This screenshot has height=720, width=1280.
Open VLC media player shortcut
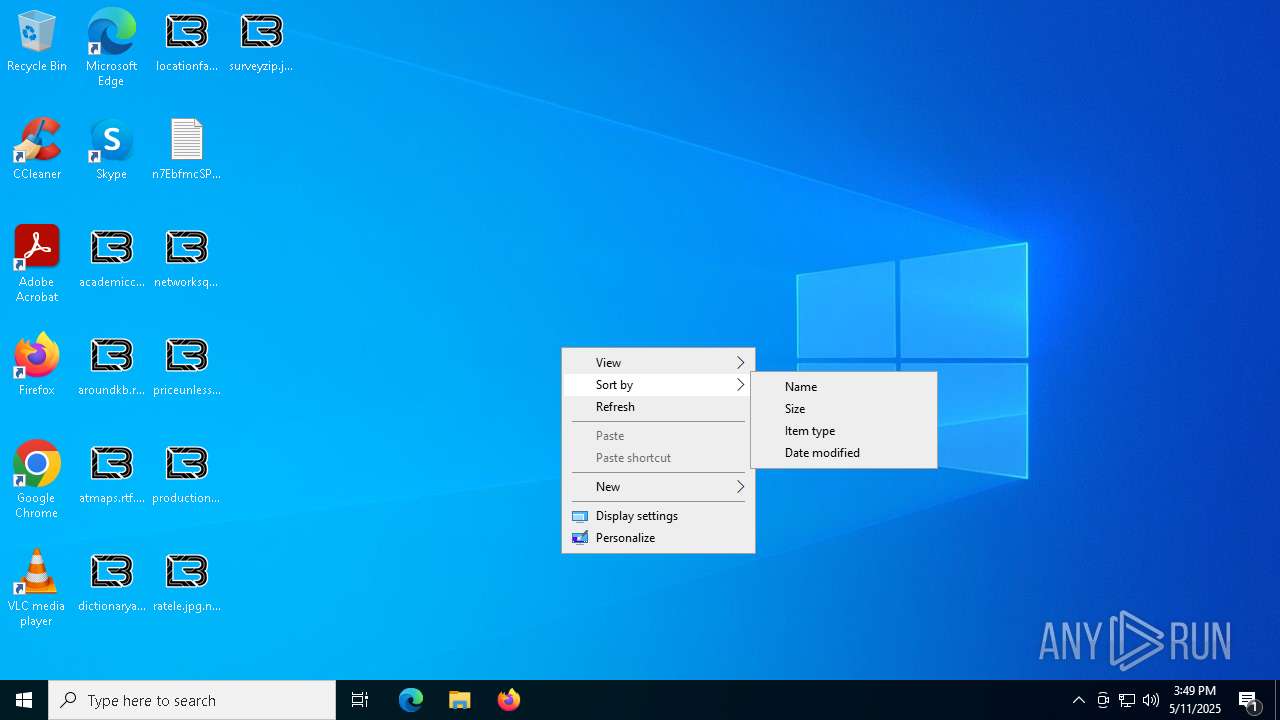37,588
